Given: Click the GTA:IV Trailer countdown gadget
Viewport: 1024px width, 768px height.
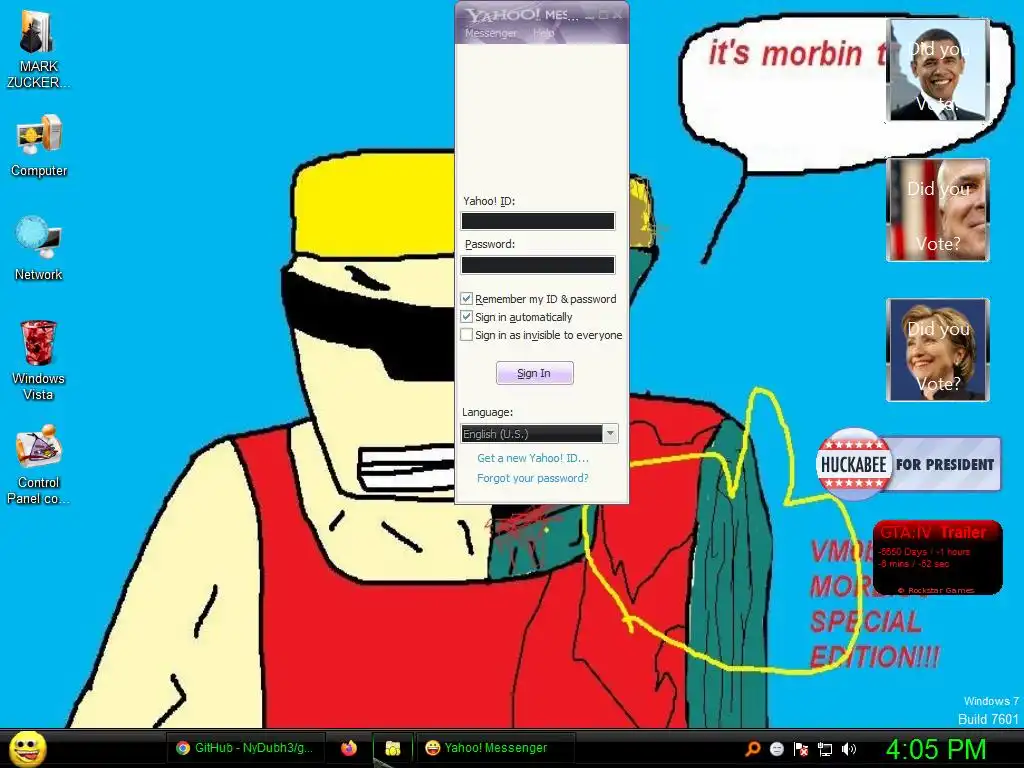Looking at the screenshot, I should coord(937,558).
